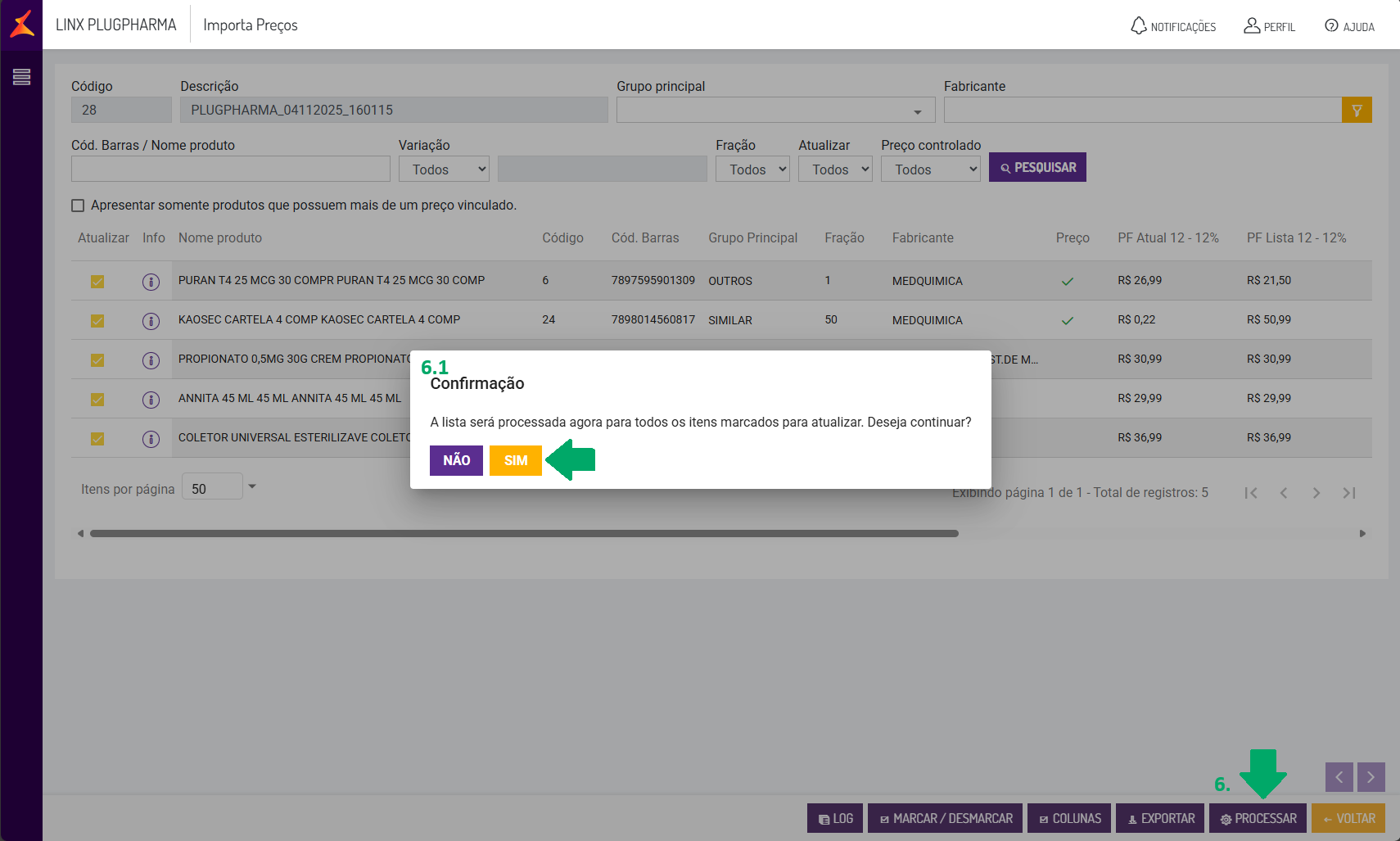The width and height of the screenshot is (1400, 841).
Task: Enable 'Apresentar somente produtos' checkbox
Action: click(78, 206)
